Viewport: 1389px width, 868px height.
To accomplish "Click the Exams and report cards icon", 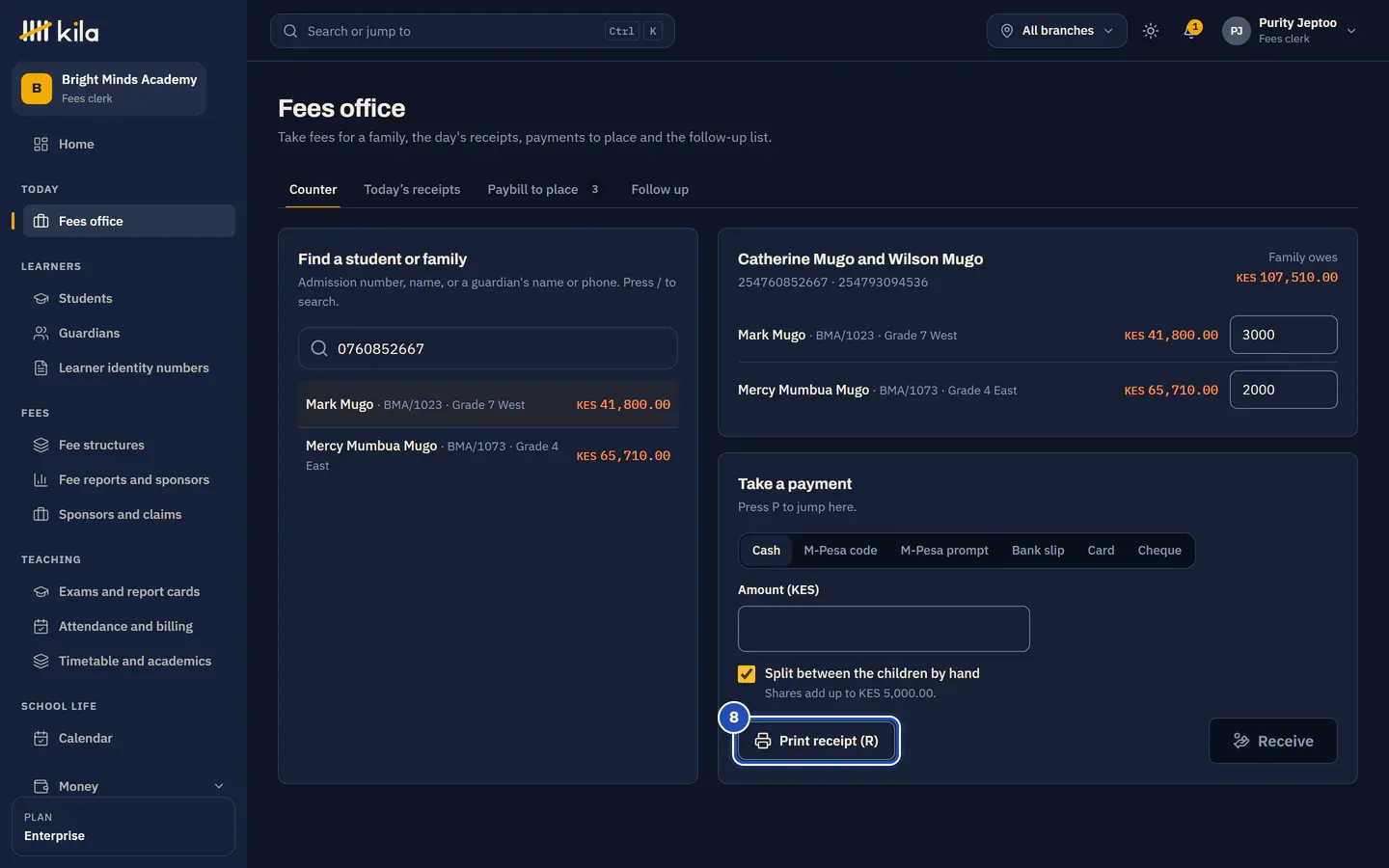I will click(41, 591).
